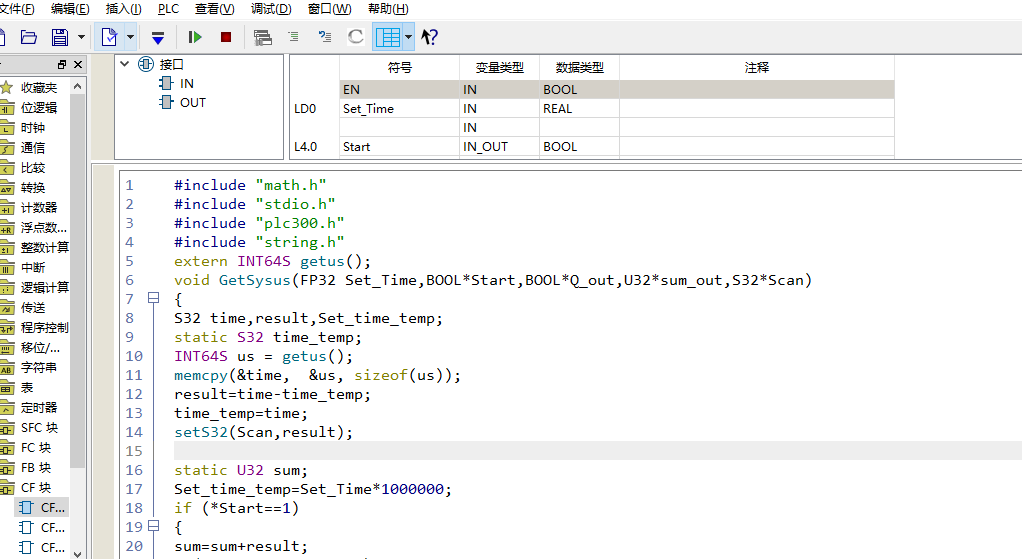Click the REAL data type cell
Image resolution: width=1022 pixels, height=559 pixels.
[579, 109]
